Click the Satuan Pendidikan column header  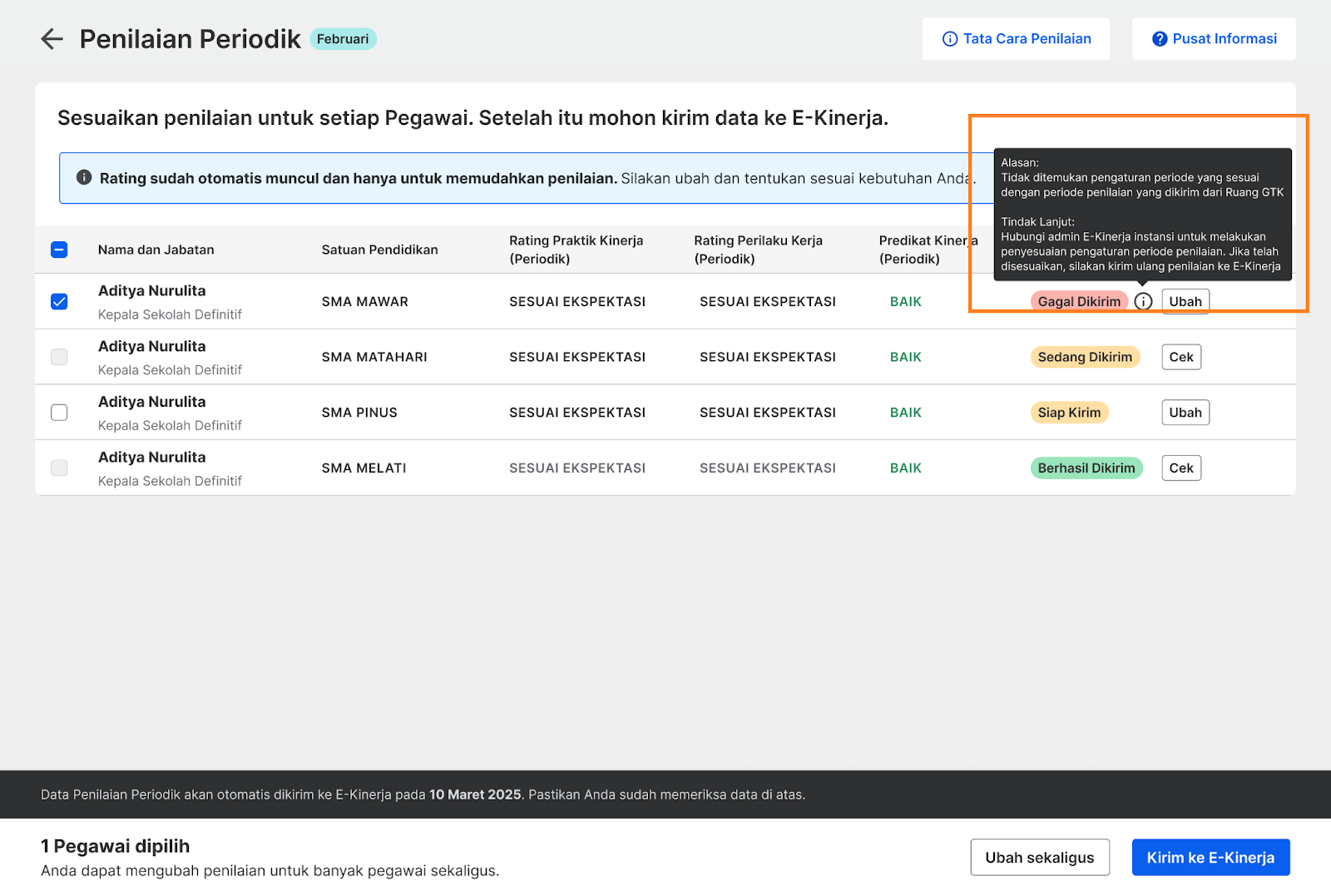click(379, 250)
